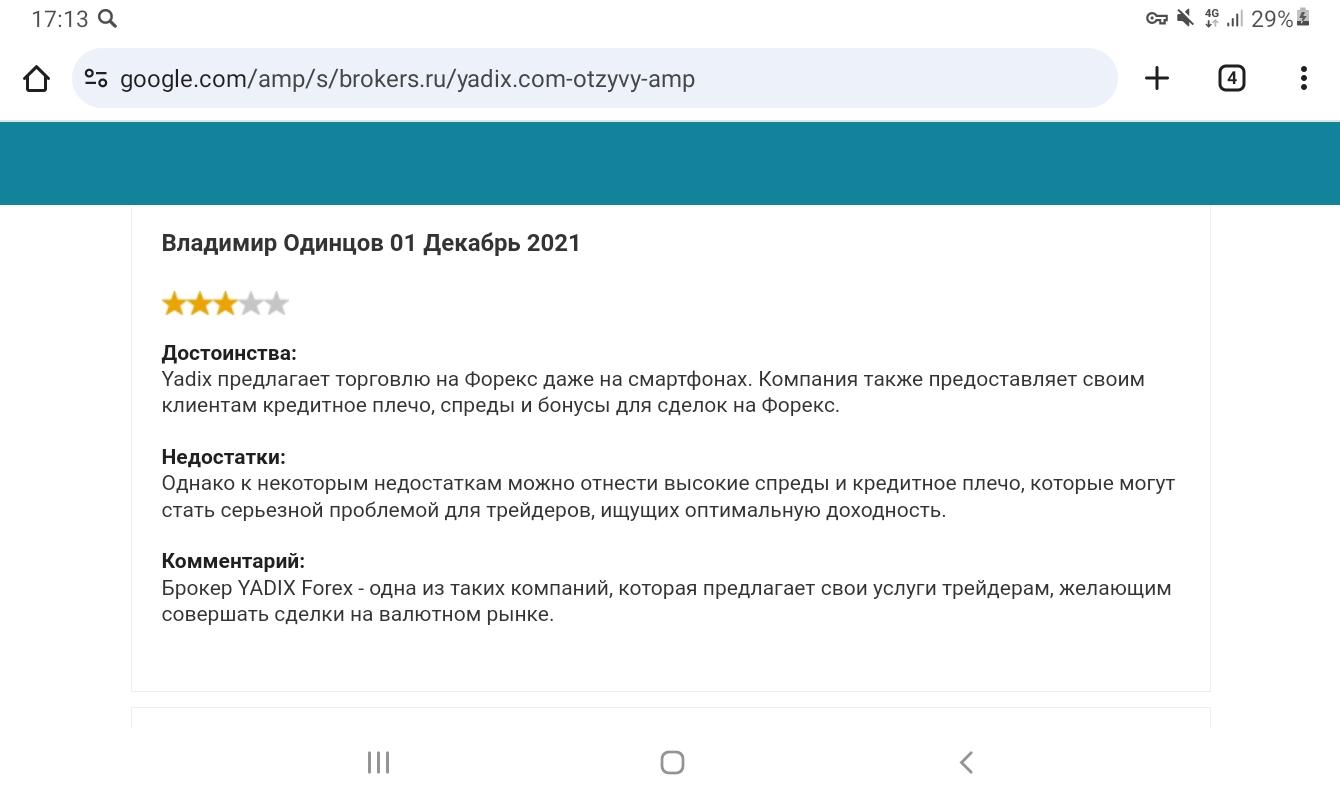Open the browser home icon

(37, 77)
